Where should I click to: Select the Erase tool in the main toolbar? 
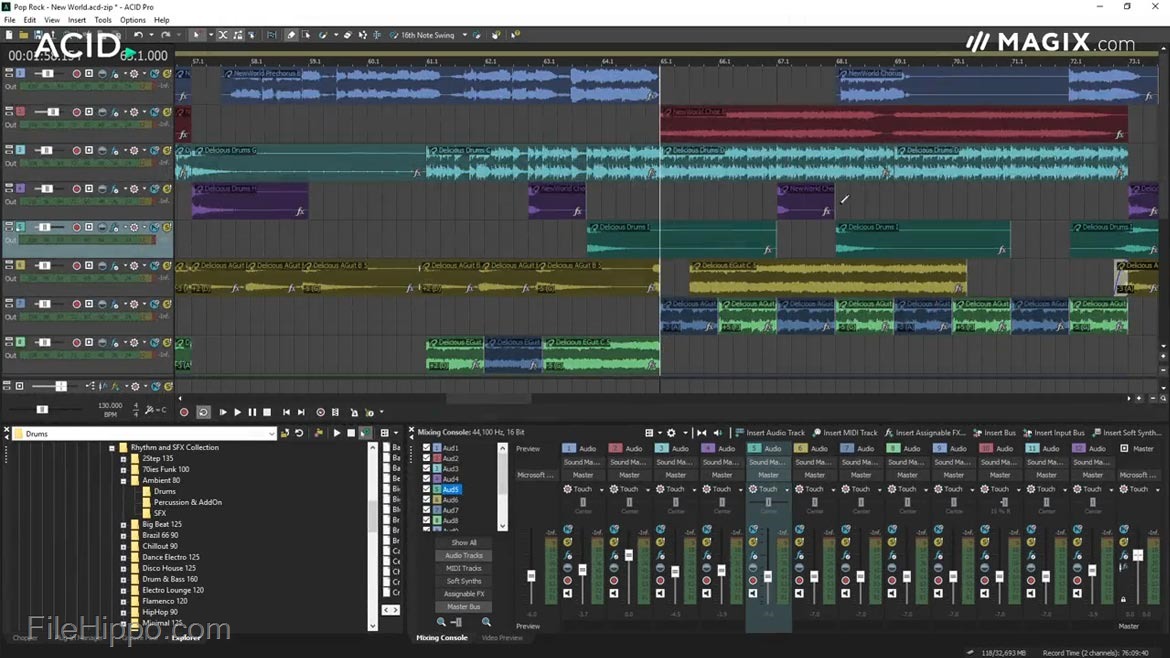292,35
